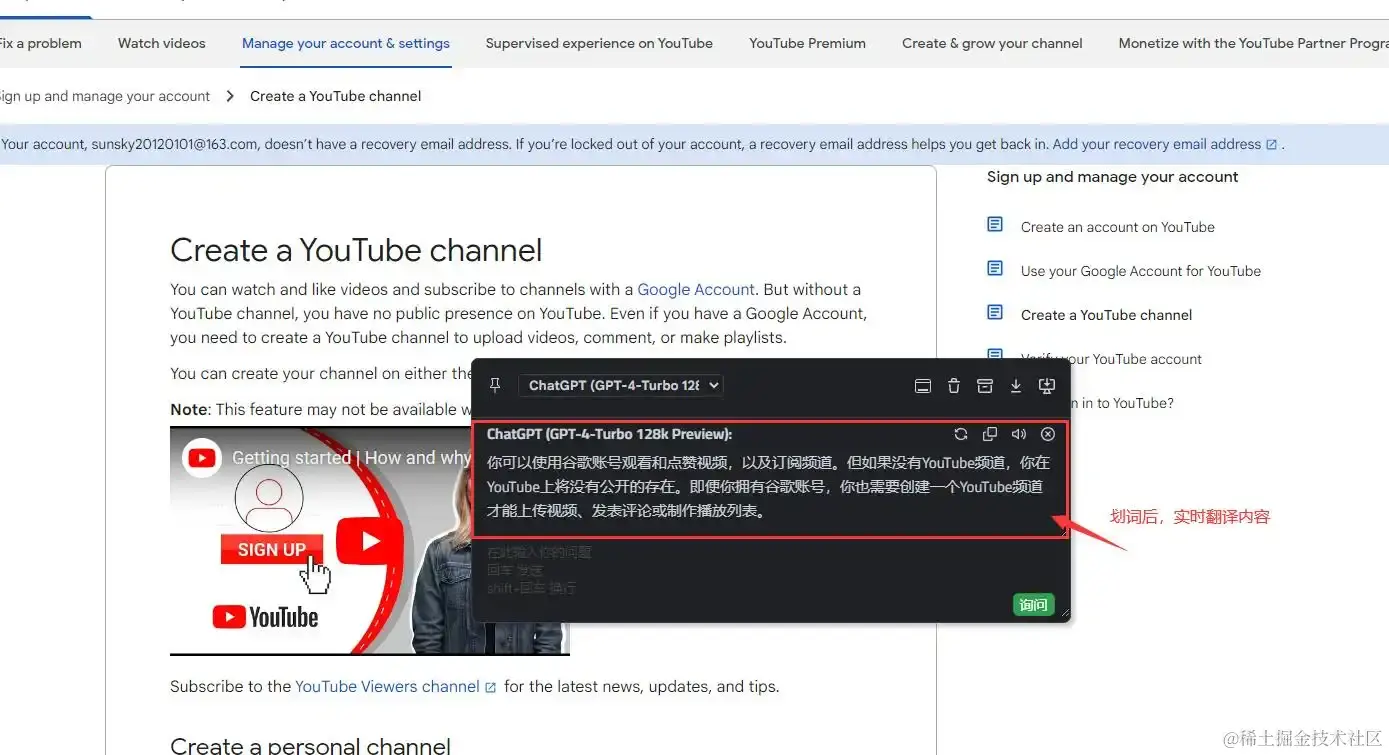Screen dimensions: 1389x755
Task: Open the YouTube Premium tab
Action: tap(807, 43)
